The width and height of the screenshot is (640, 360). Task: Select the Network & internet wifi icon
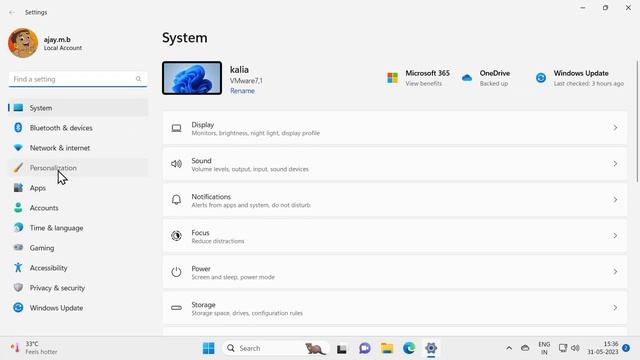tap(18, 147)
